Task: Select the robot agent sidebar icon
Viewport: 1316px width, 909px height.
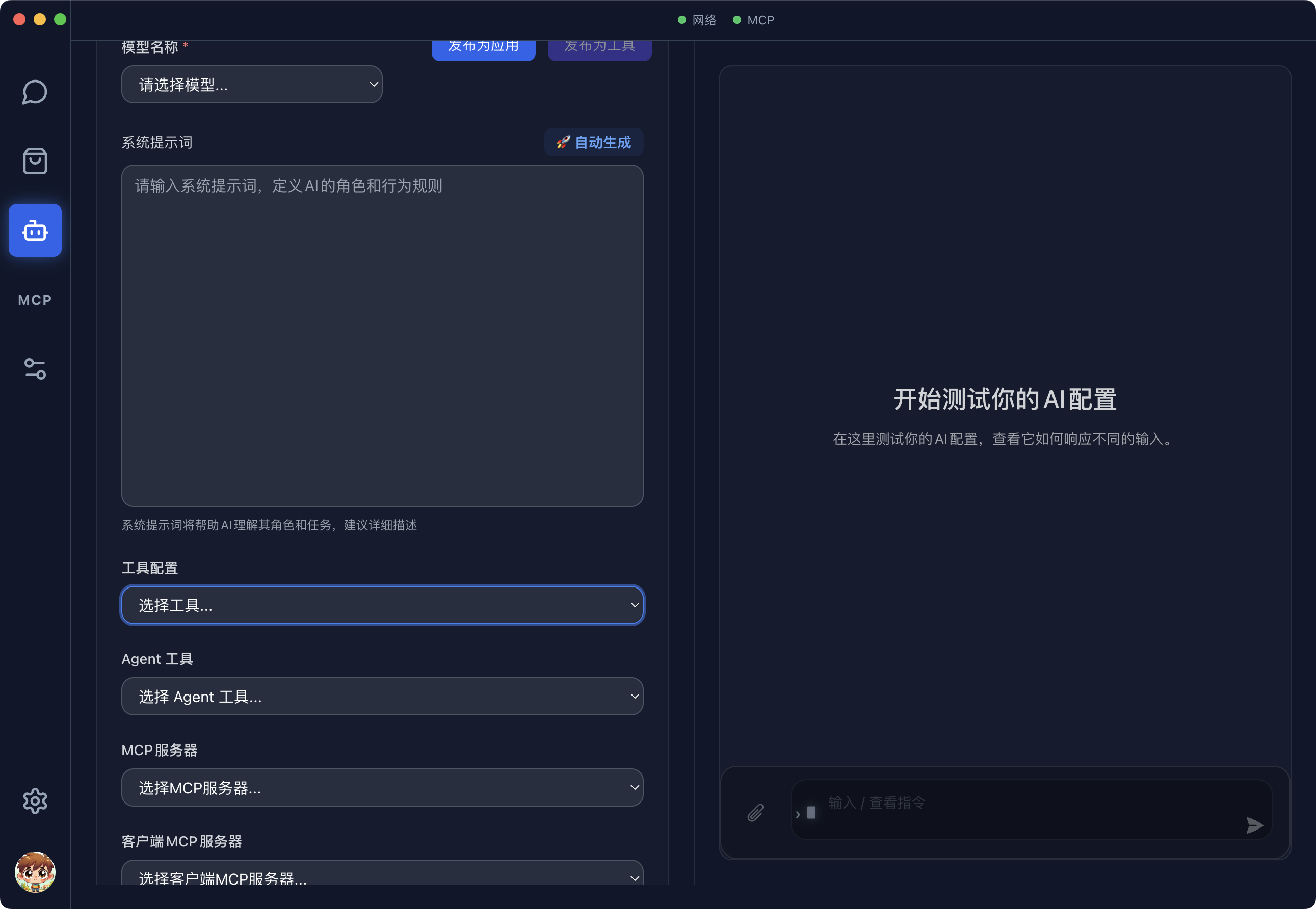Action: pos(35,231)
